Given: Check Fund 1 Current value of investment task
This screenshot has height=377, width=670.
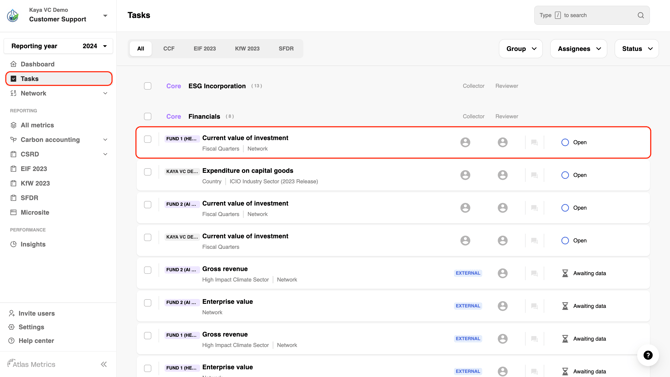Looking at the screenshot, I should pyautogui.click(x=148, y=139).
